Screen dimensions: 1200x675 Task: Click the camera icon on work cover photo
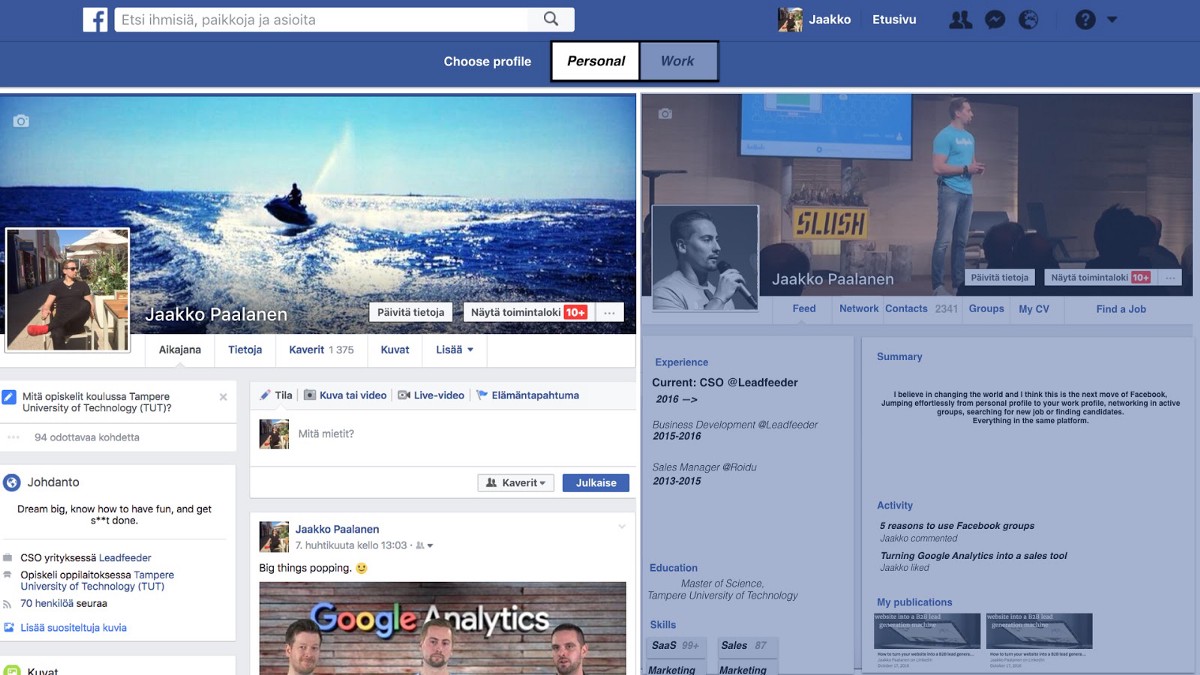point(665,114)
